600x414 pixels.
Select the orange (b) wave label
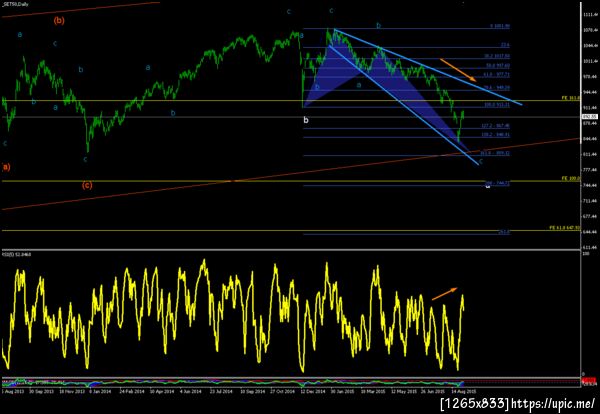[59, 21]
